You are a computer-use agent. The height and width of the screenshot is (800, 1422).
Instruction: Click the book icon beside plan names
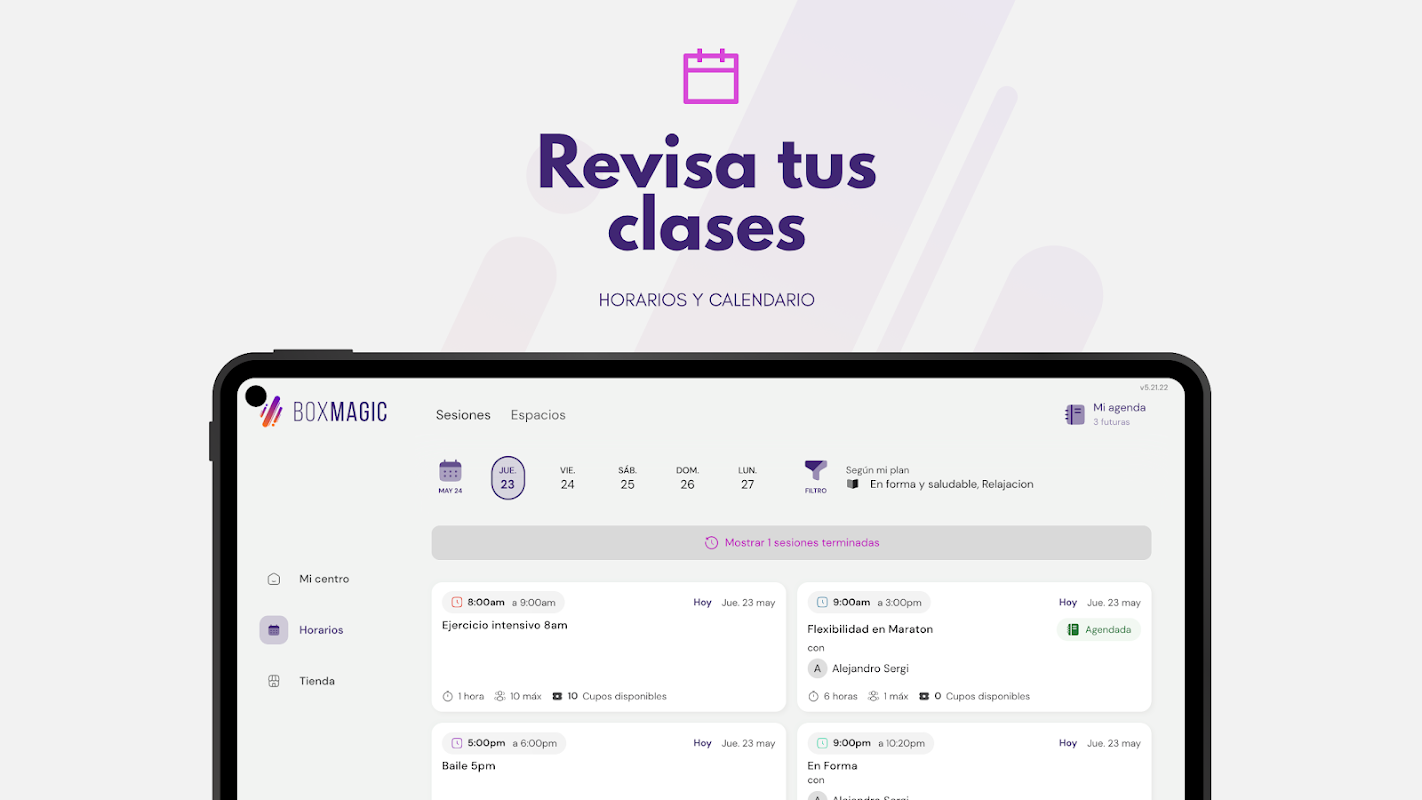pyautogui.click(x=853, y=484)
